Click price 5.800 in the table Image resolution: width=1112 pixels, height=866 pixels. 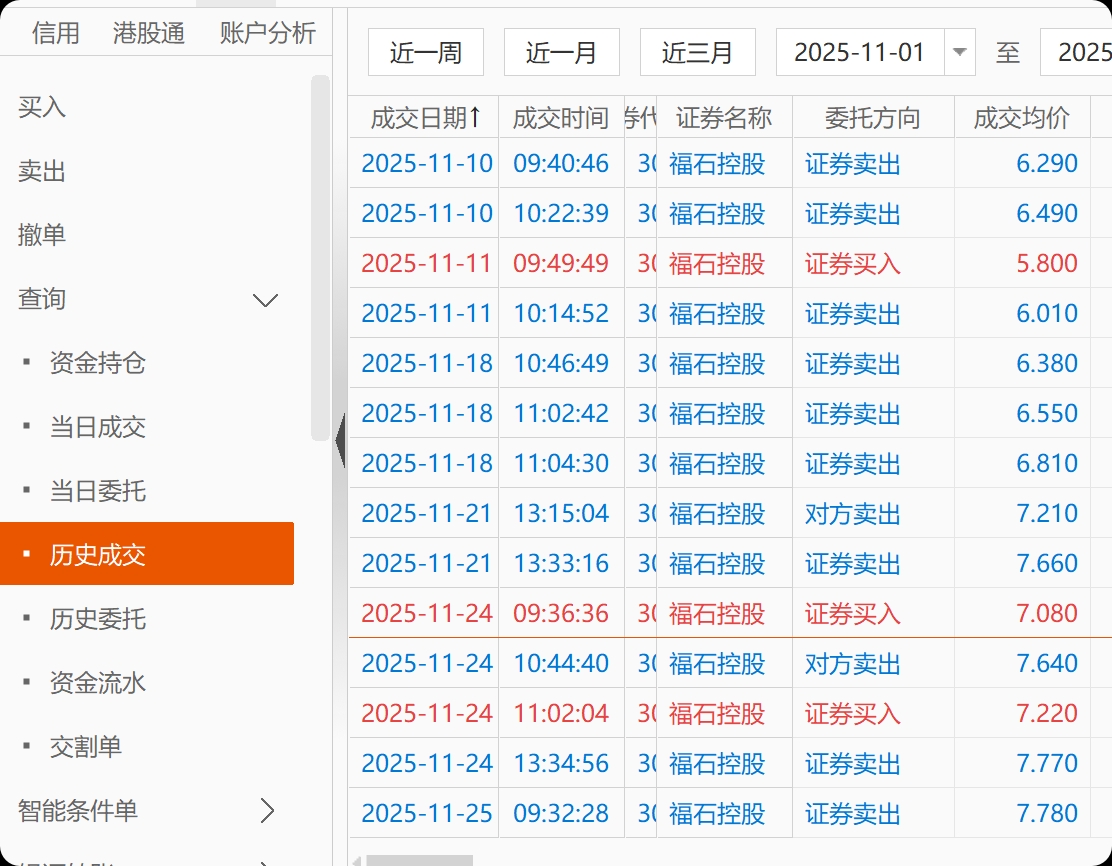tap(1047, 263)
